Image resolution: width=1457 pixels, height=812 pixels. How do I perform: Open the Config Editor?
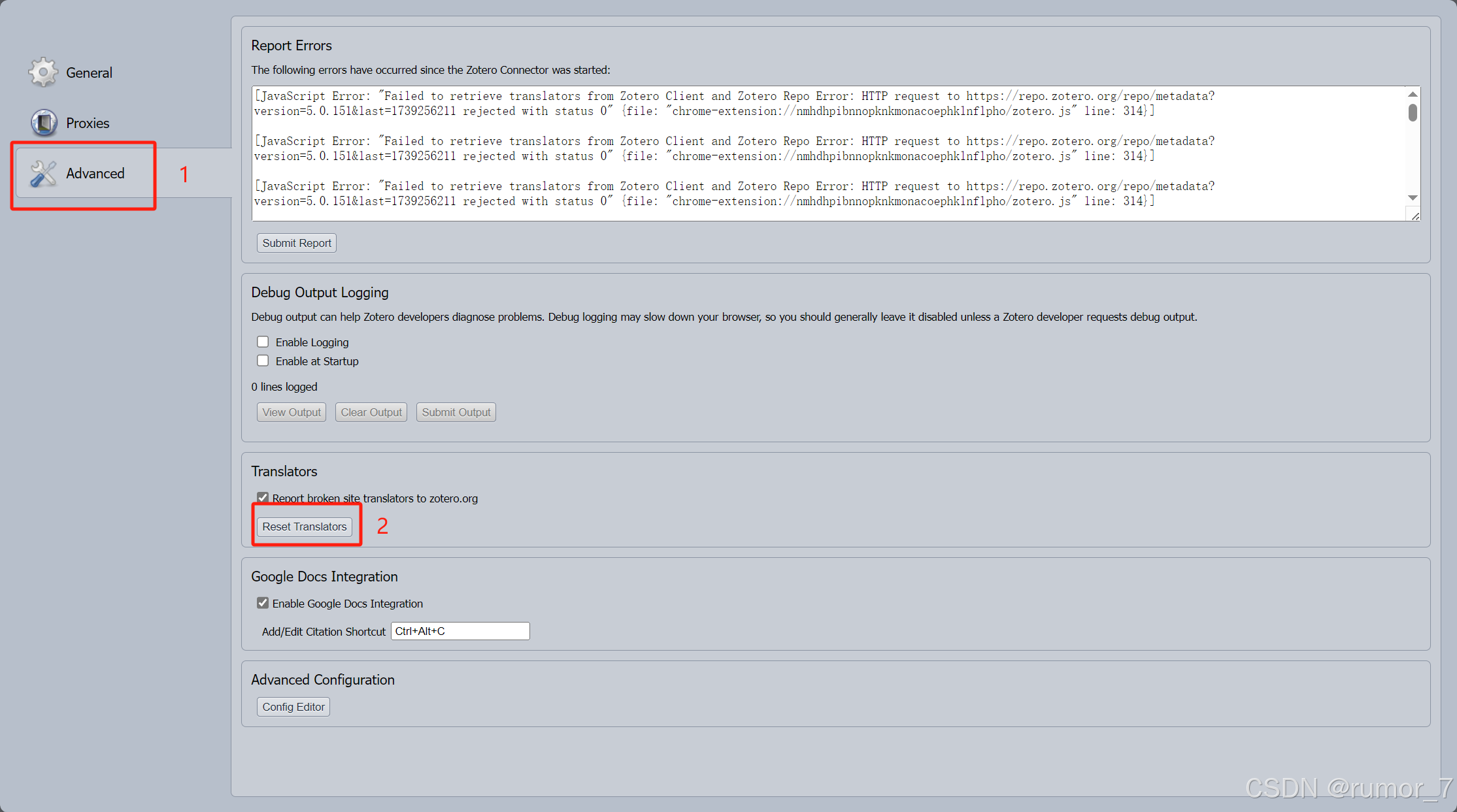click(x=293, y=707)
